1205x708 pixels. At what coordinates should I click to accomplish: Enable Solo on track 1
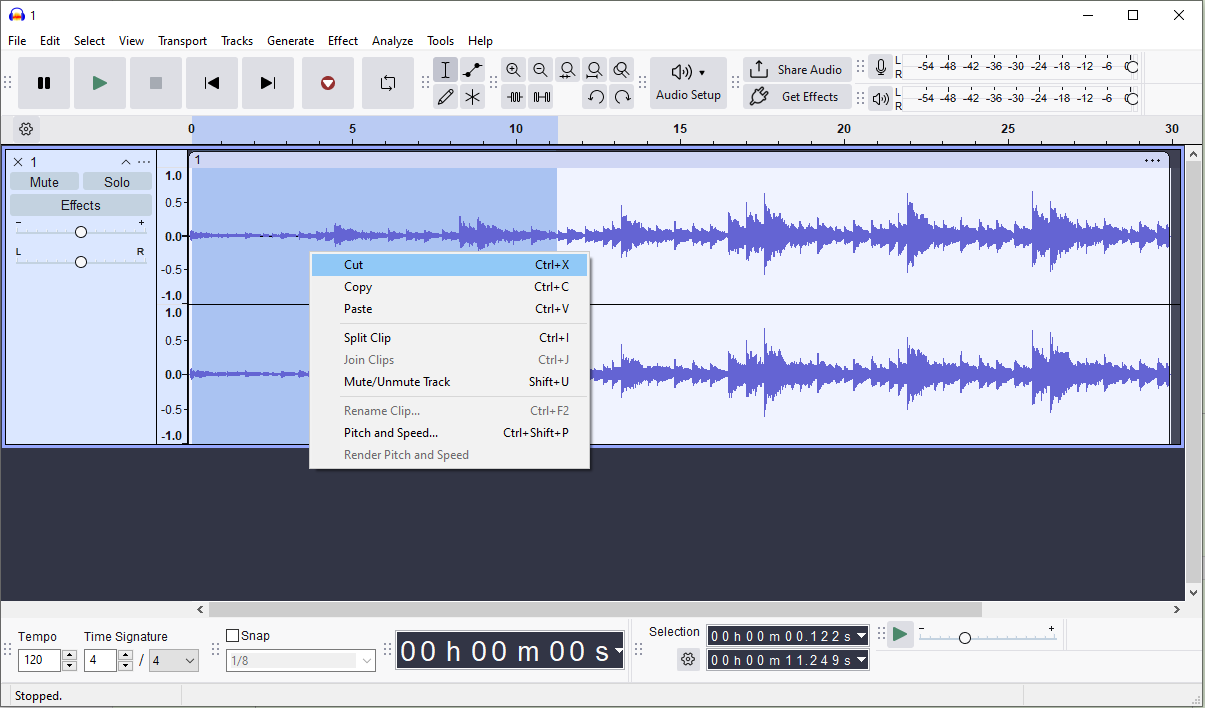(117, 181)
